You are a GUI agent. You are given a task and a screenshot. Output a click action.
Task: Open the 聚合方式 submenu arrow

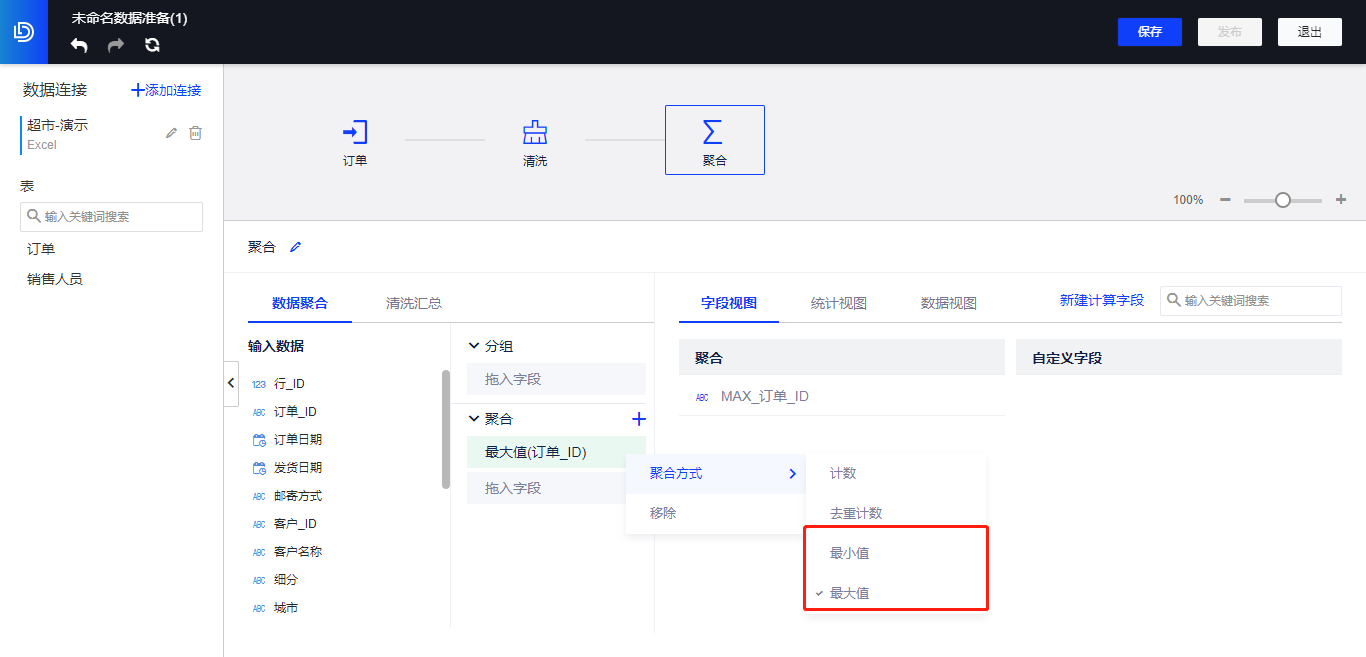(x=793, y=474)
